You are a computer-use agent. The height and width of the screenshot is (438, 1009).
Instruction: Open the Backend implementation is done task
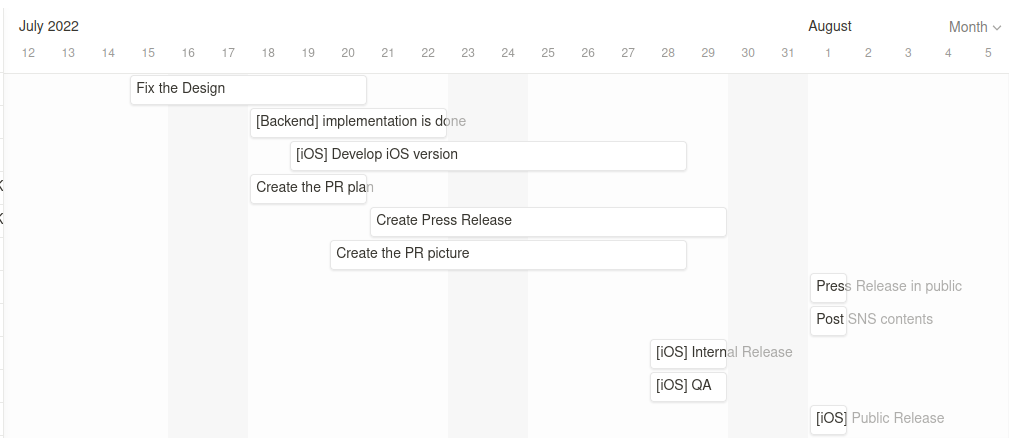[348, 123]
